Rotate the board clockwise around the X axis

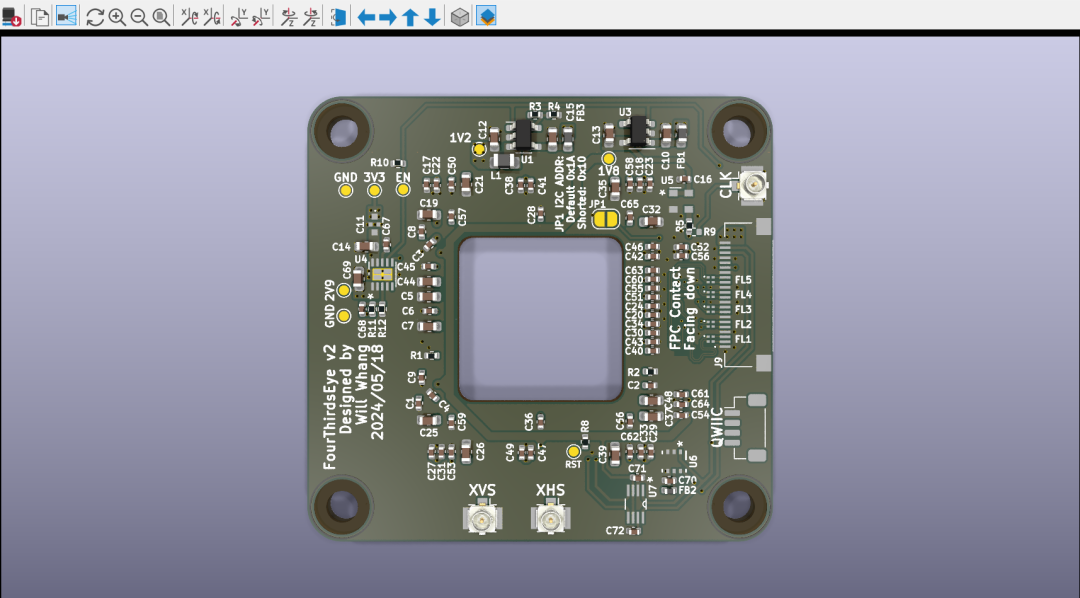pos(189,17)
